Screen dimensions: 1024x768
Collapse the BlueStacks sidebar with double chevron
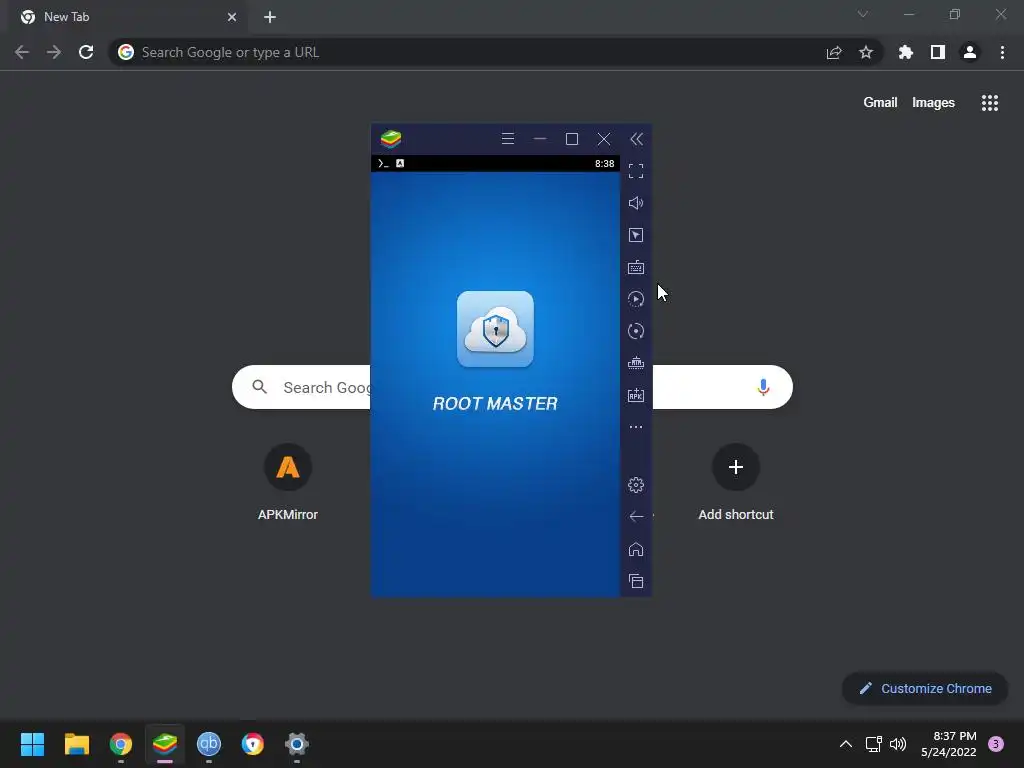pos(636,139)
